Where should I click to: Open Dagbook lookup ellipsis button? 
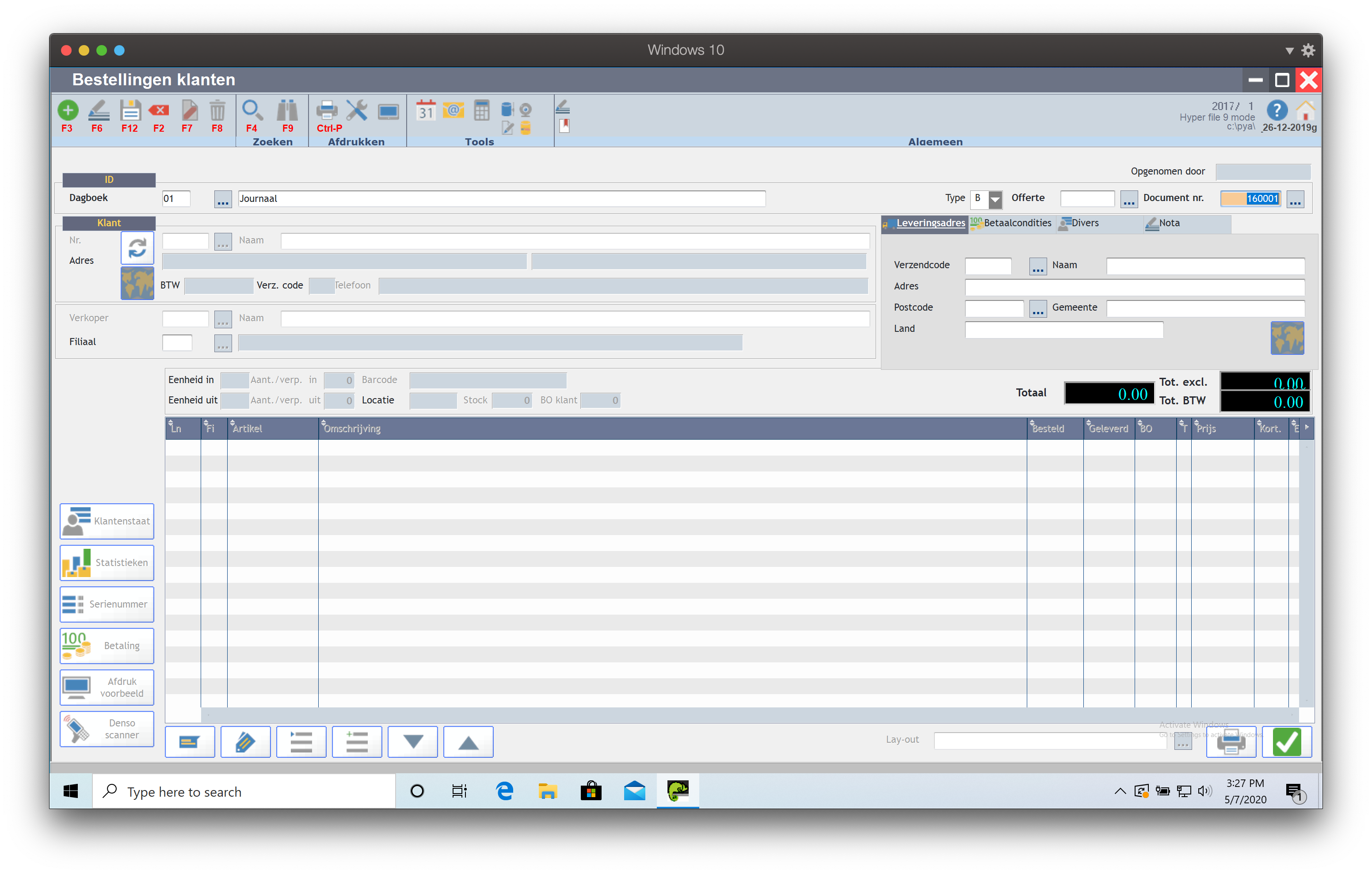pos(223,199)
